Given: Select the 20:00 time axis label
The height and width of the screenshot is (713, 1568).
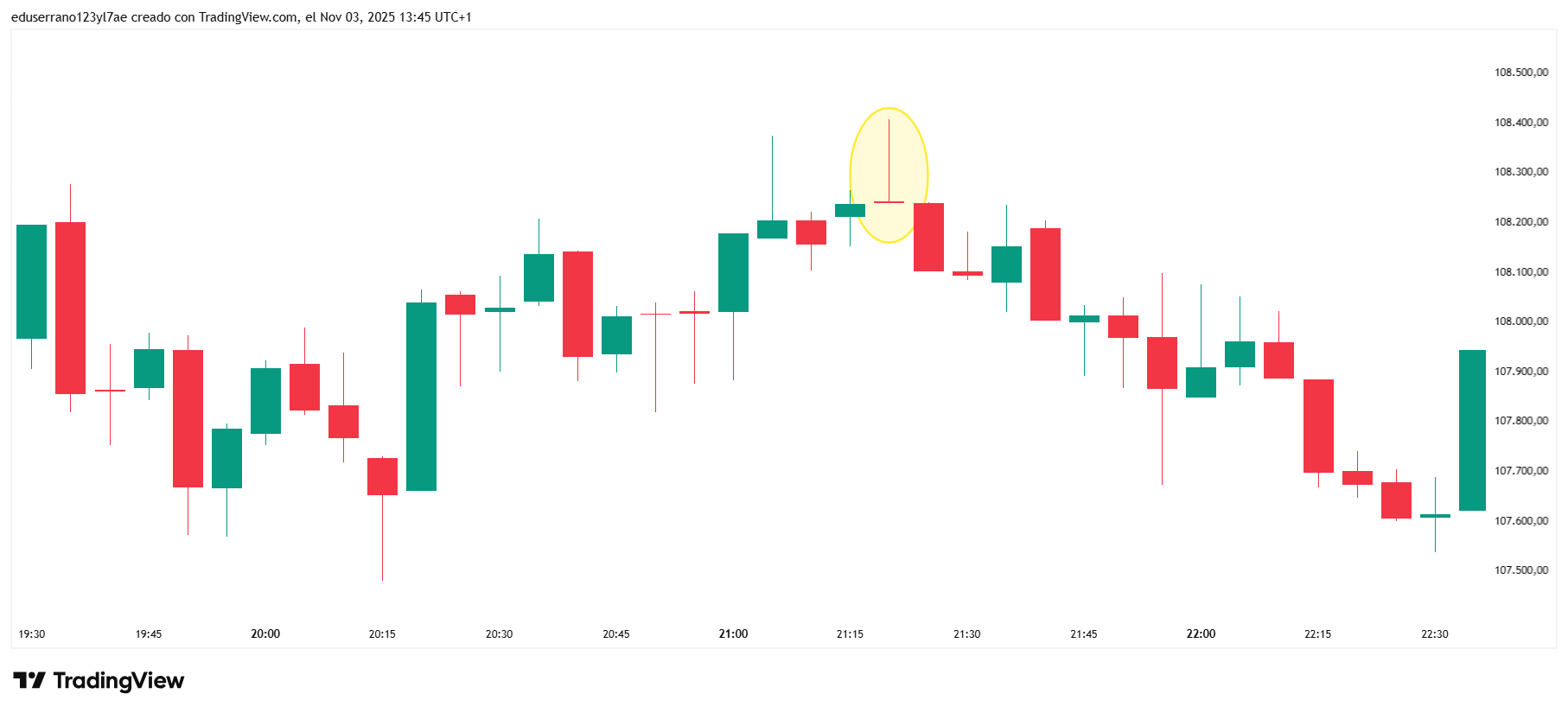Looking at the screenshot, I should 265,634.
